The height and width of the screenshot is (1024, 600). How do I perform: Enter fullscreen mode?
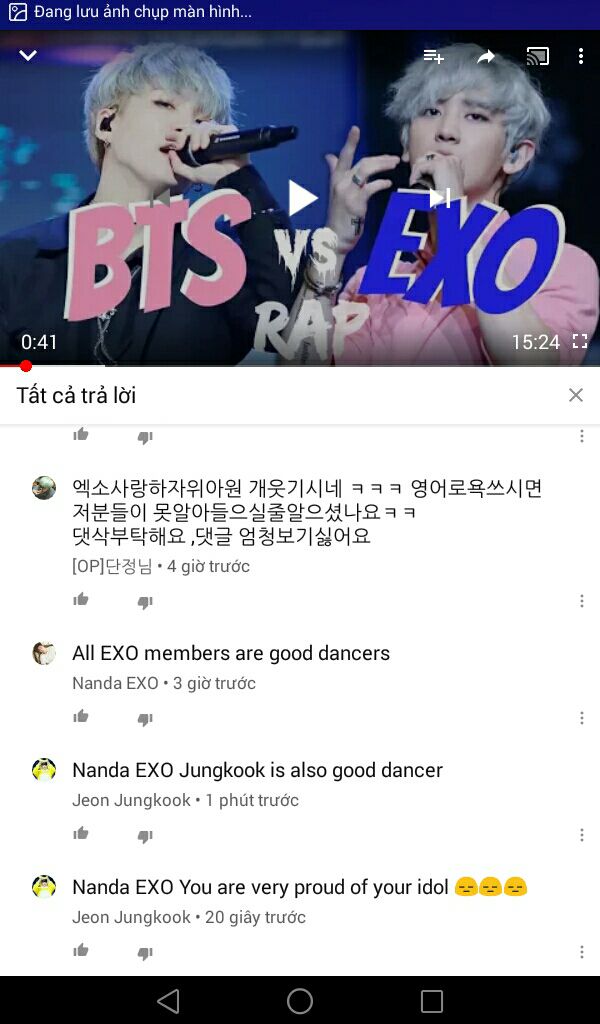click(580, 341)
